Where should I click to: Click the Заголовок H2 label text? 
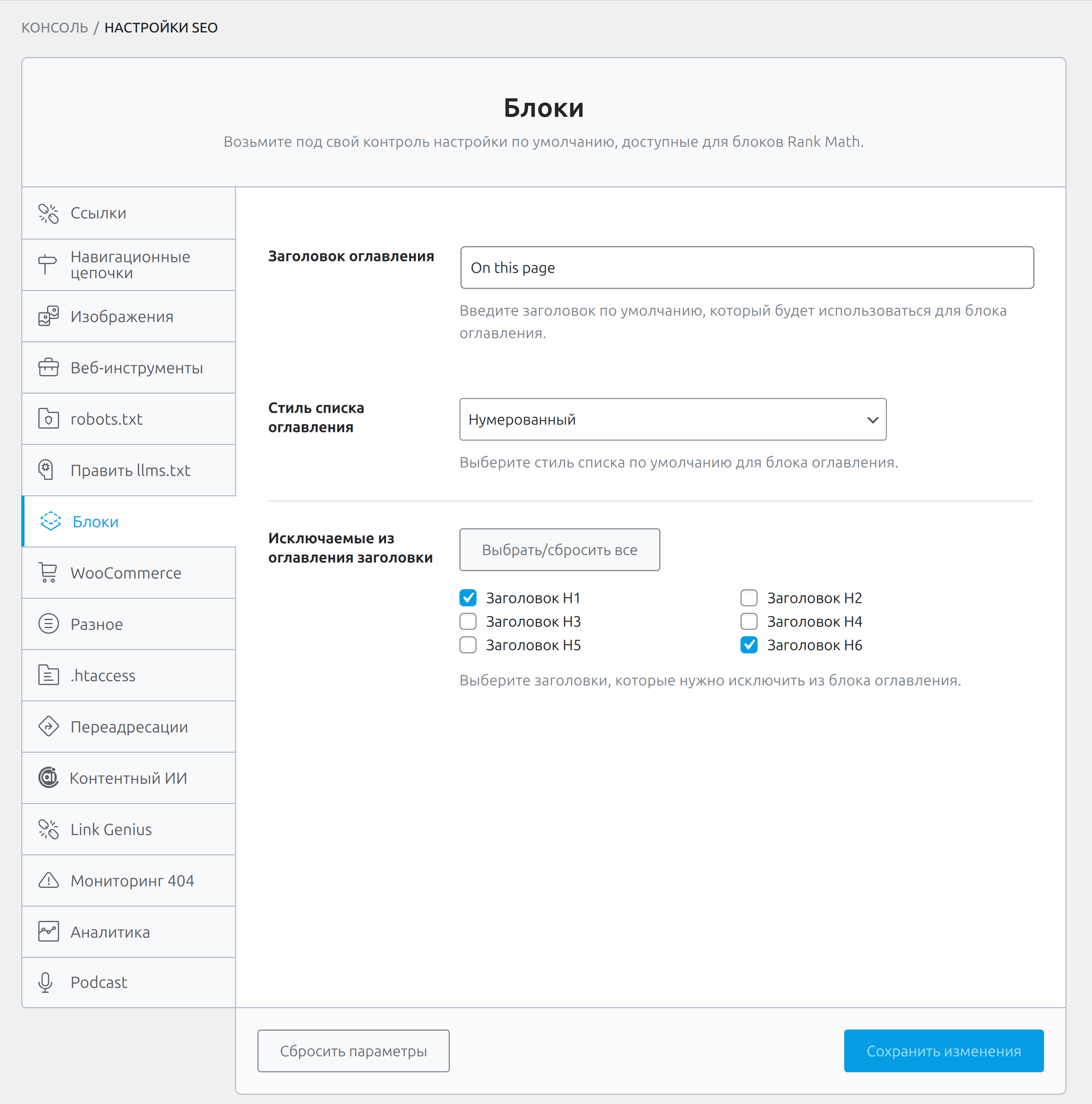click(x=814, y=598)
